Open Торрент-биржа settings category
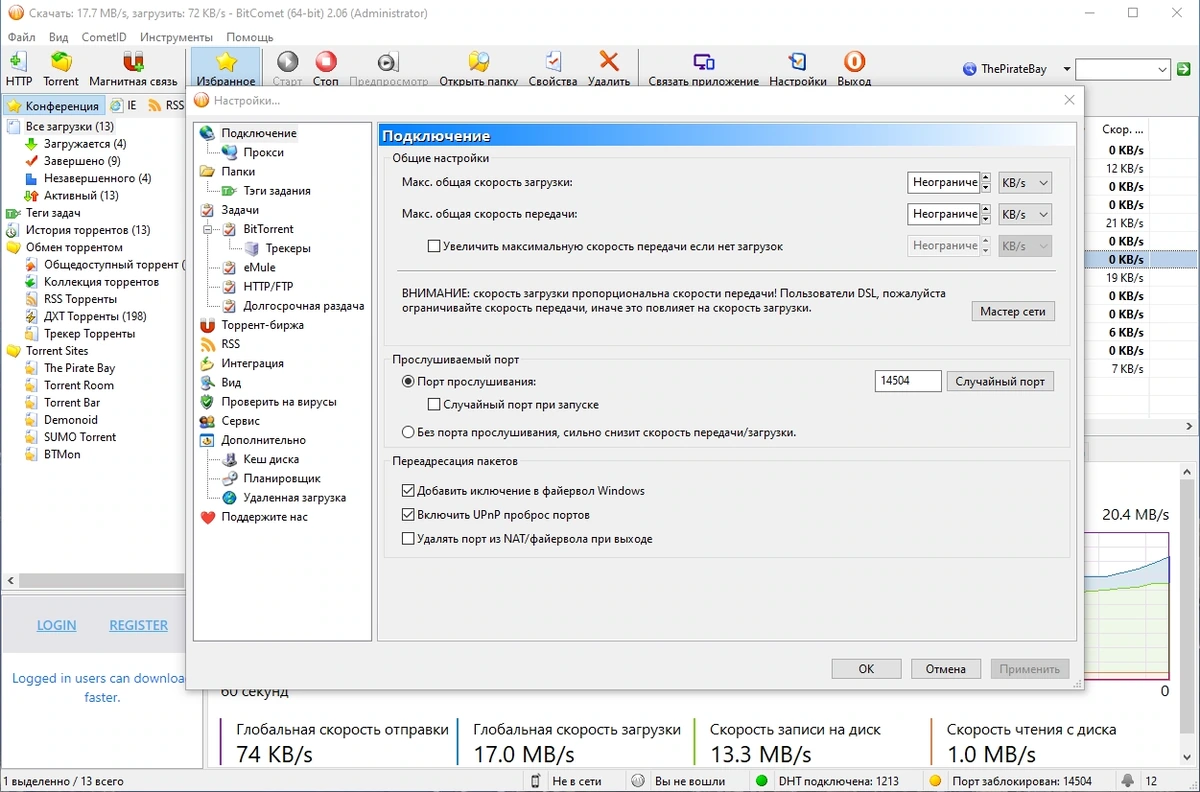The width and height of the screenshot is (1200, 792). (x=262, y=325)
